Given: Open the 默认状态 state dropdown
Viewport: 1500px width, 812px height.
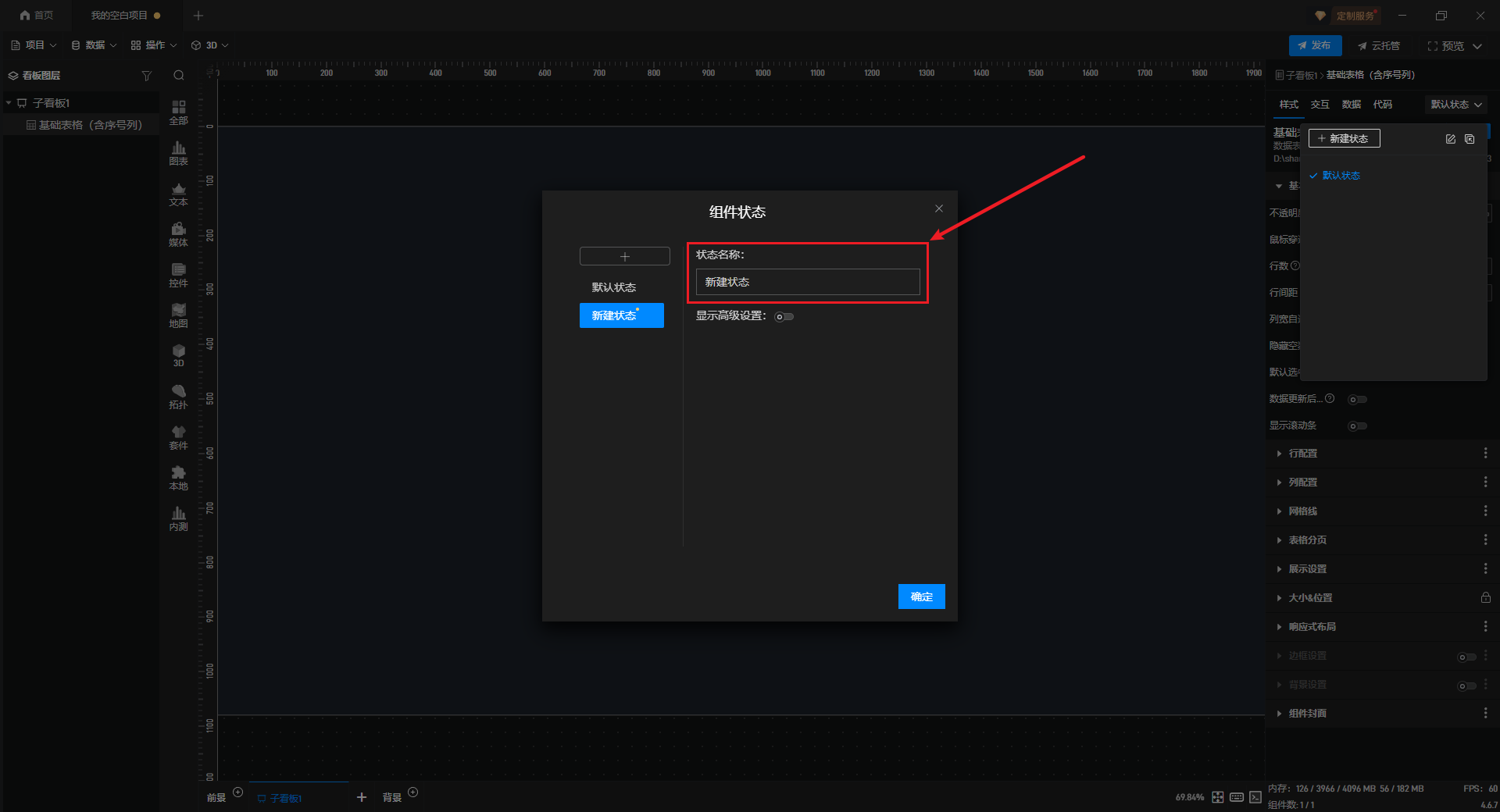Looking at the screenshot, I should (1455, 105).
